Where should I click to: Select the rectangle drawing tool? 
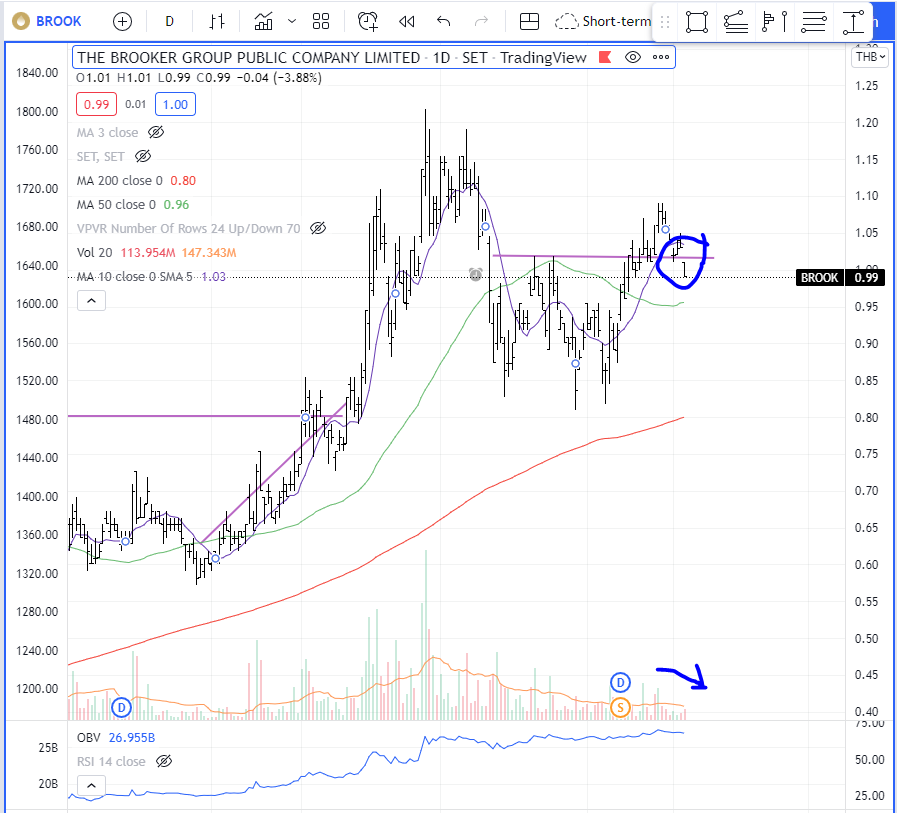[697, 22]
